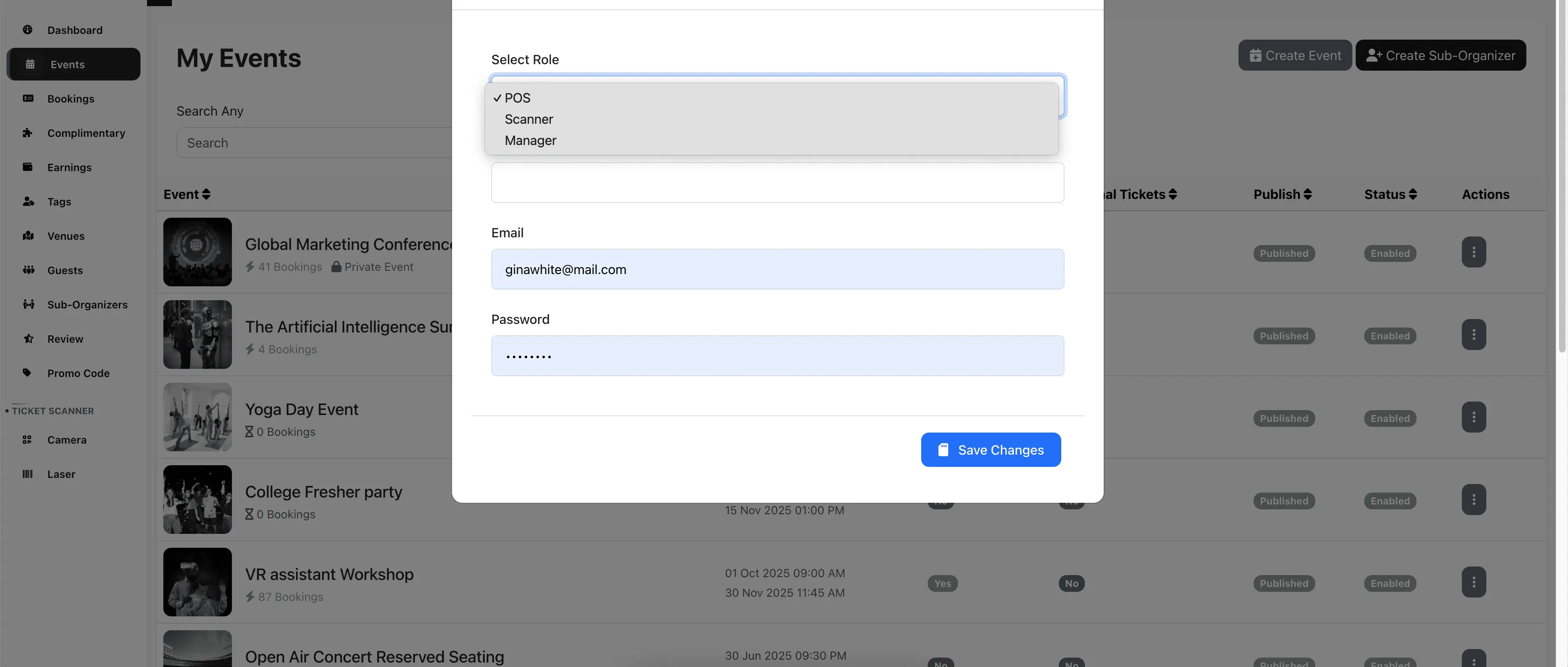Click the Earnings wallet icon
Screen dimensions: 1568x667
coord(27,167)
